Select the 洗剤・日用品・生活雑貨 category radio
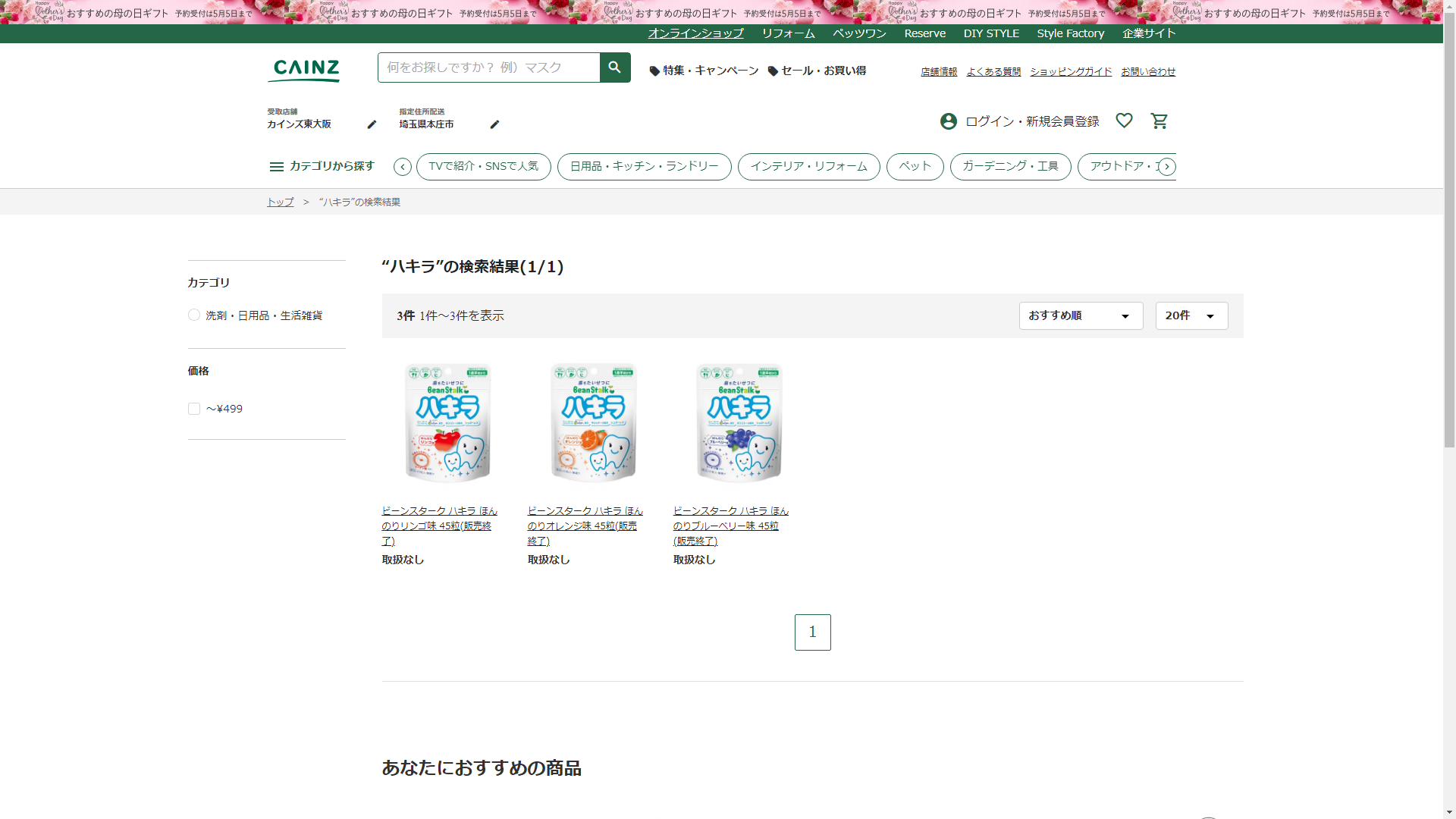 (x=194, y=315)
